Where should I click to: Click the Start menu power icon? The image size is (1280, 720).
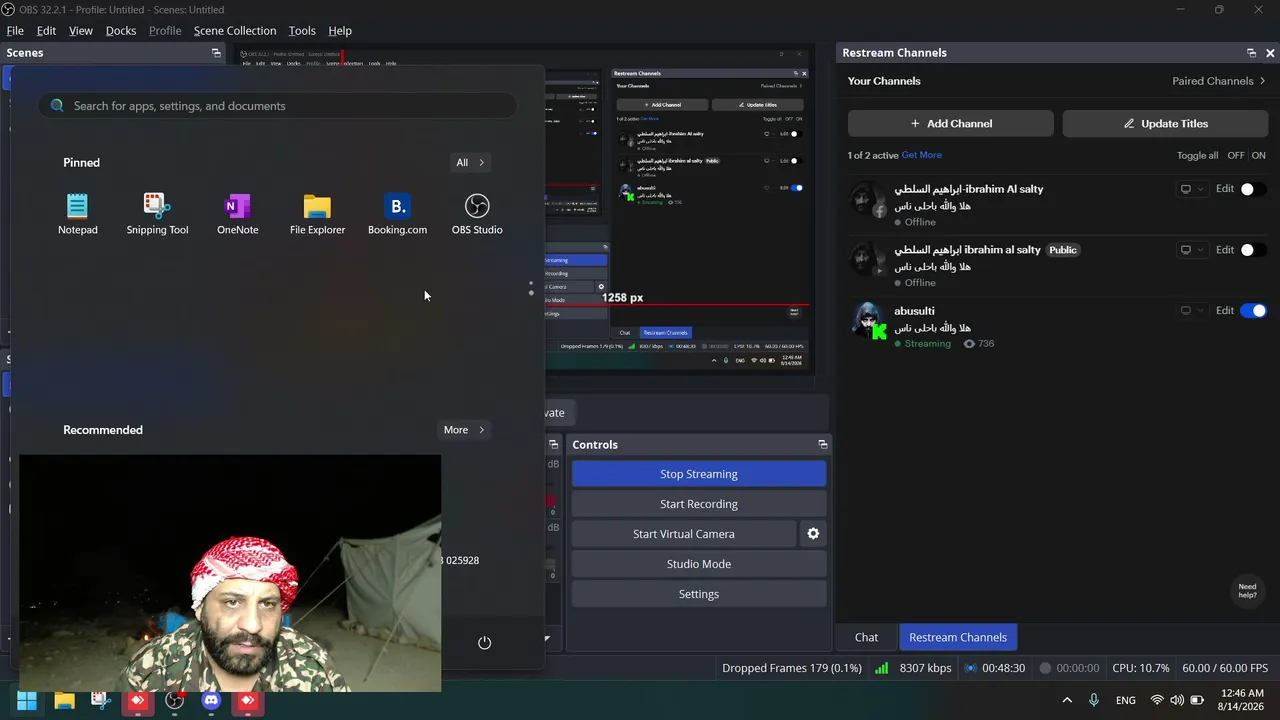coord(484,642)
